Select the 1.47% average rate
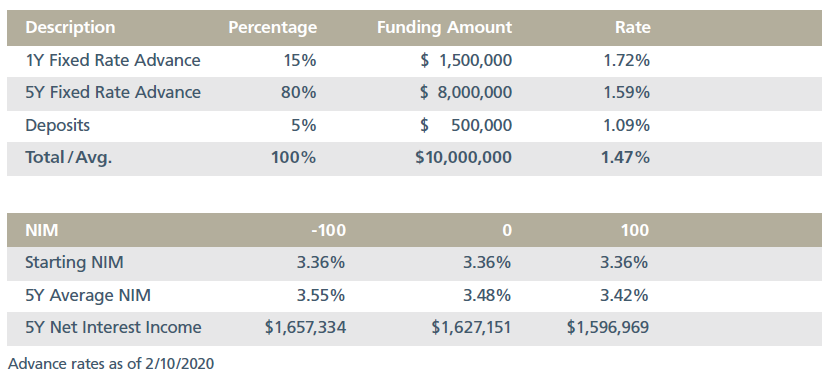Image resolution: width=834 pixels, height=378 pixels. 626,157
